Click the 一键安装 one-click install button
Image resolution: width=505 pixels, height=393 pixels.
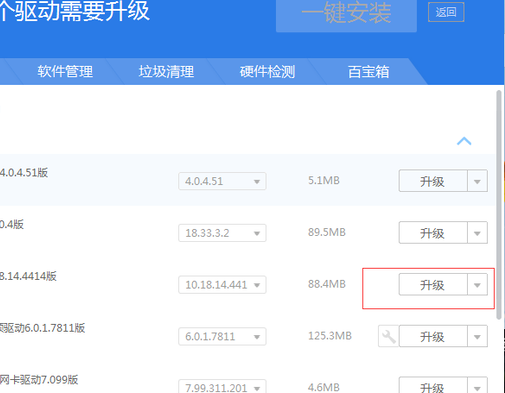pyautogui.click(x=346, y=15)
